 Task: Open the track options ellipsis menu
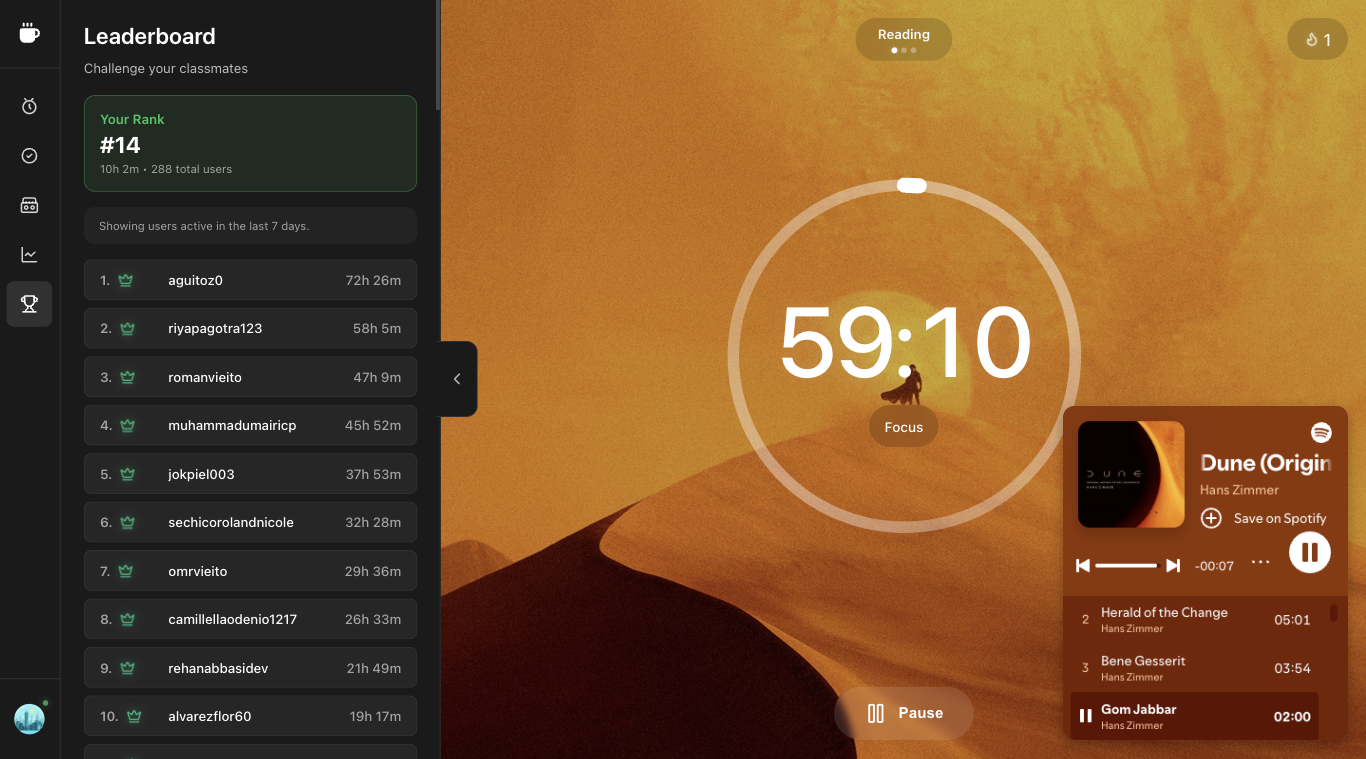[x=1261, y=565]
